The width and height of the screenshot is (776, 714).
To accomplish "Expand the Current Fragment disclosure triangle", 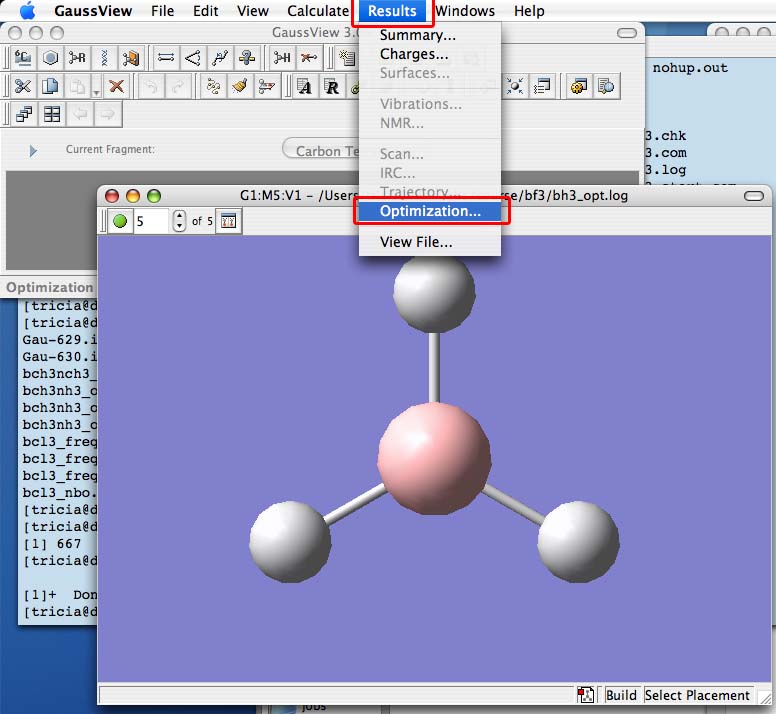I will click(33, 150).
